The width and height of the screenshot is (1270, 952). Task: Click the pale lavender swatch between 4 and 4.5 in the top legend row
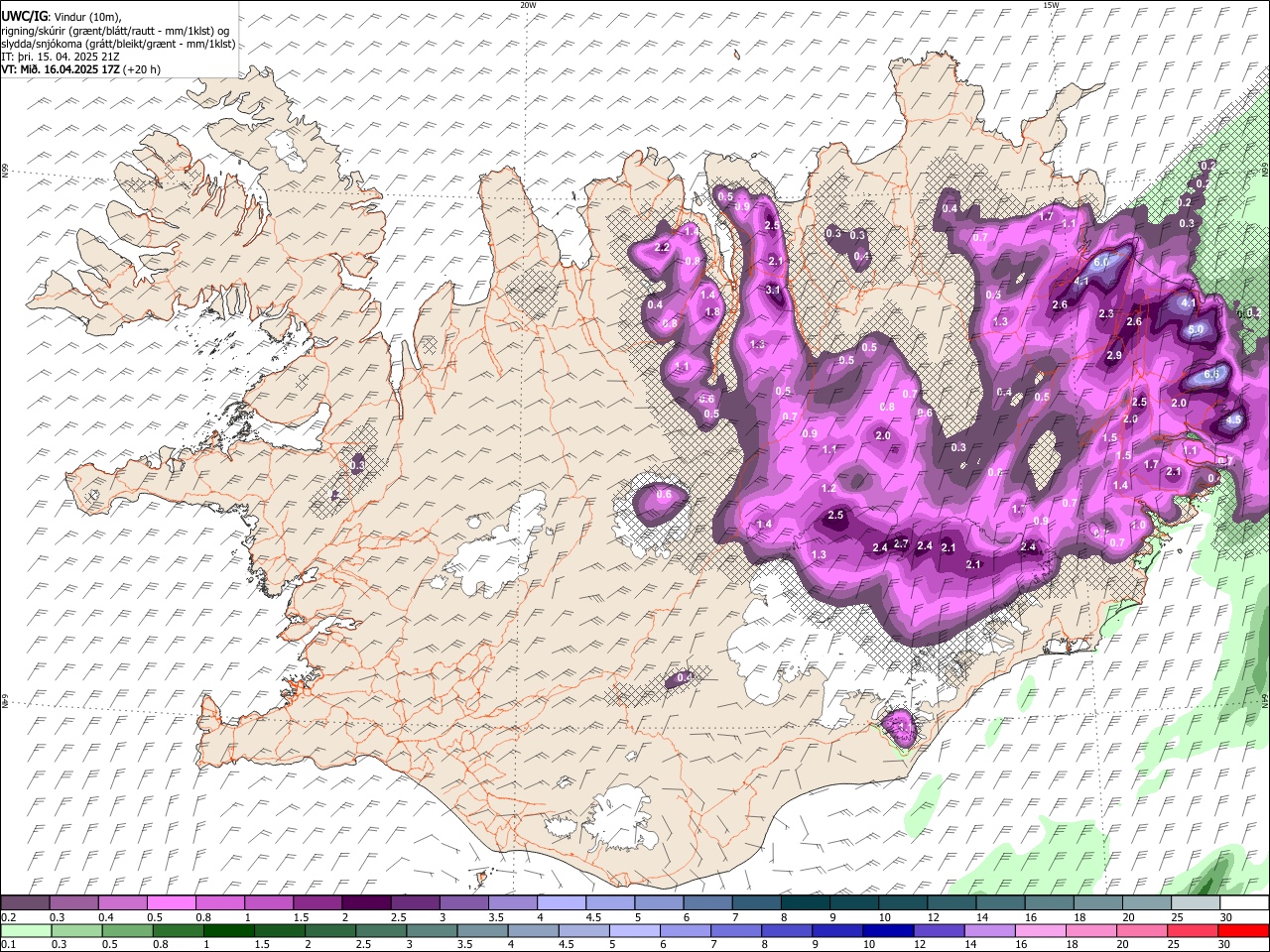562,902
